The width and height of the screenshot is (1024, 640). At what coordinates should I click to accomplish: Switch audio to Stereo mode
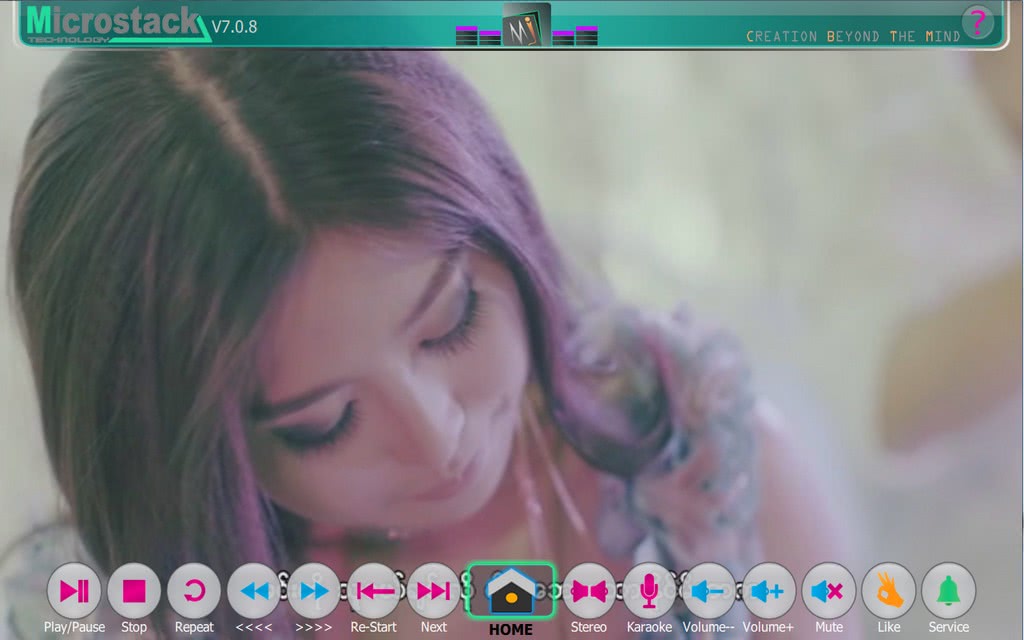coord(589,591)
